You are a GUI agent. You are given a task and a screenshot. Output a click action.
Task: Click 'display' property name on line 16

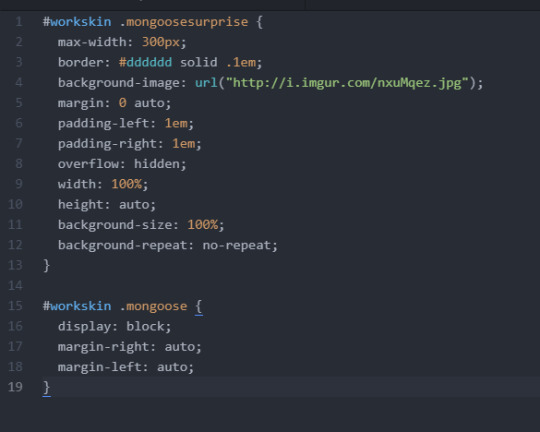[84, 327]
